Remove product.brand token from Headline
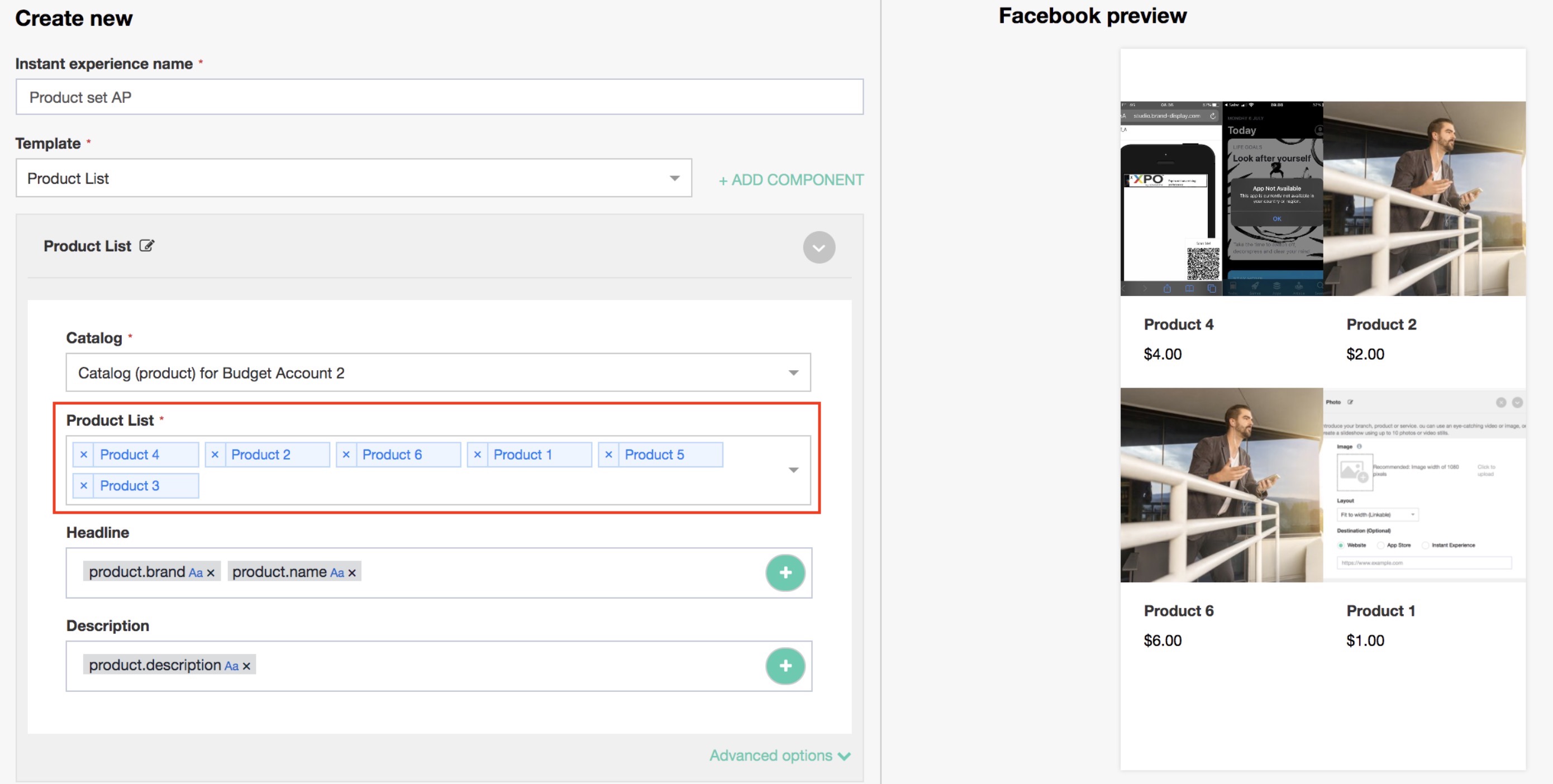1553x784 pixels. [211, 573]
